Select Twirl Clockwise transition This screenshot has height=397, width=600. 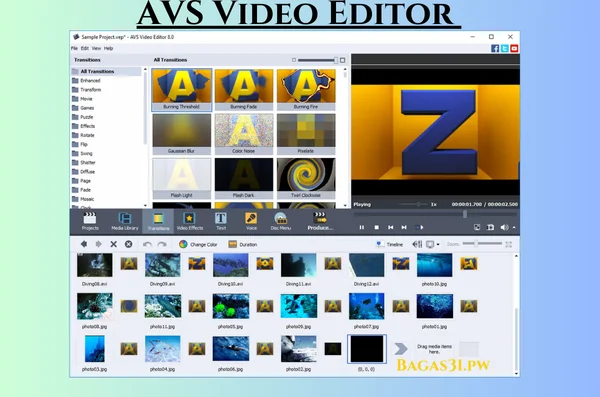click(x=306, y=178)
